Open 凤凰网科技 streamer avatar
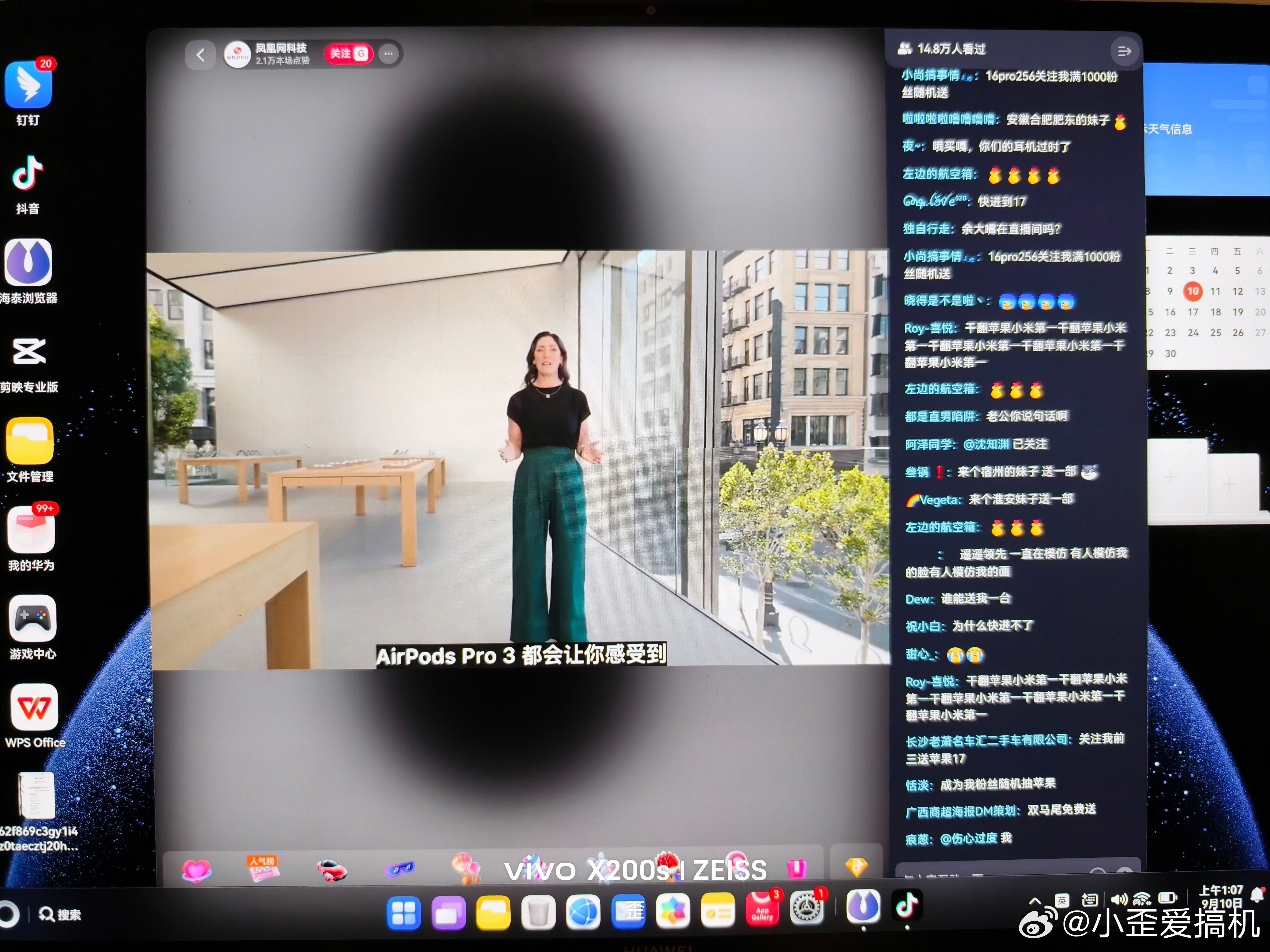 [237, 55]
